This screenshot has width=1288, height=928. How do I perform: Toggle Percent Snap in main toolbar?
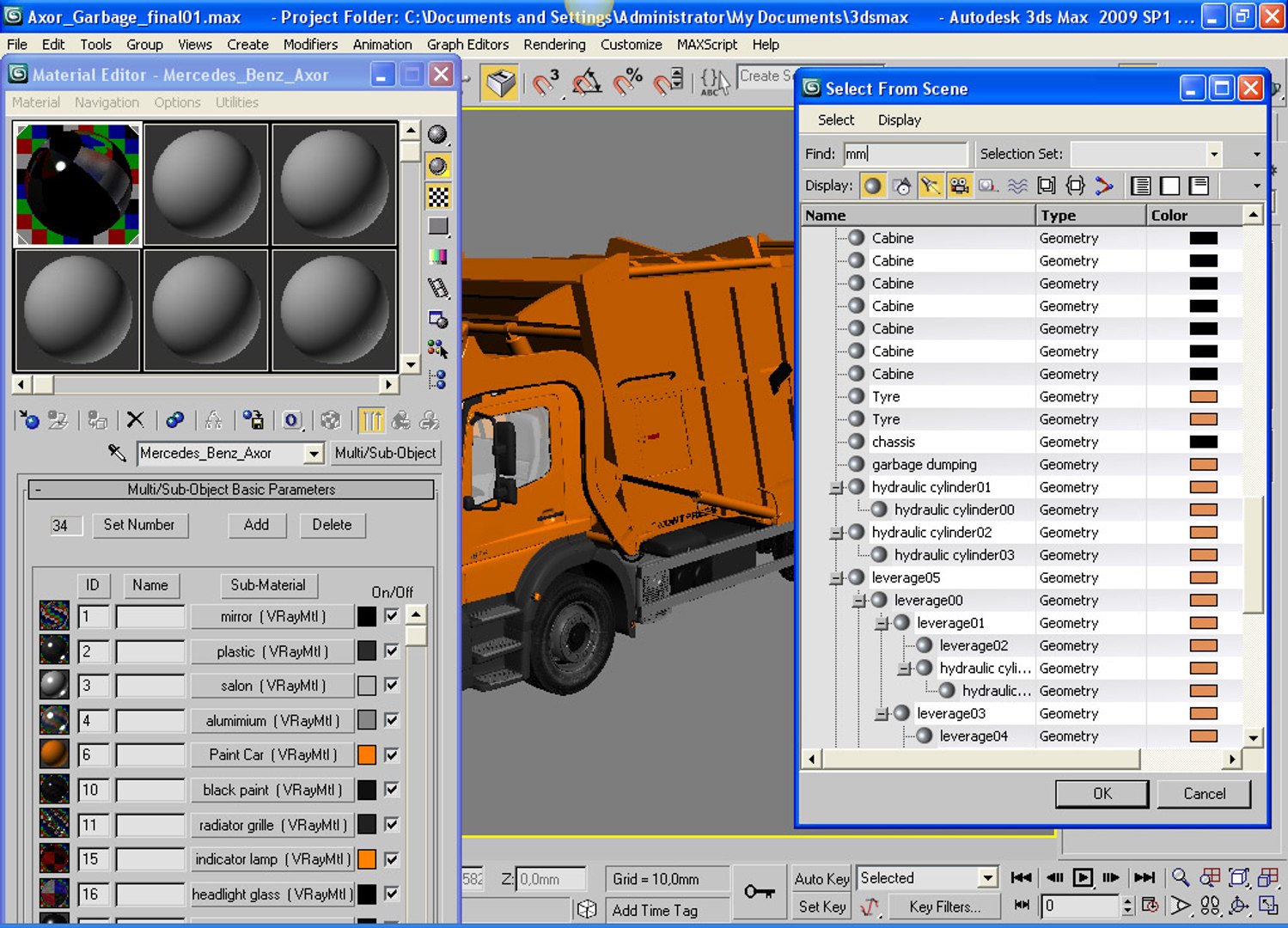coord(628,82)
